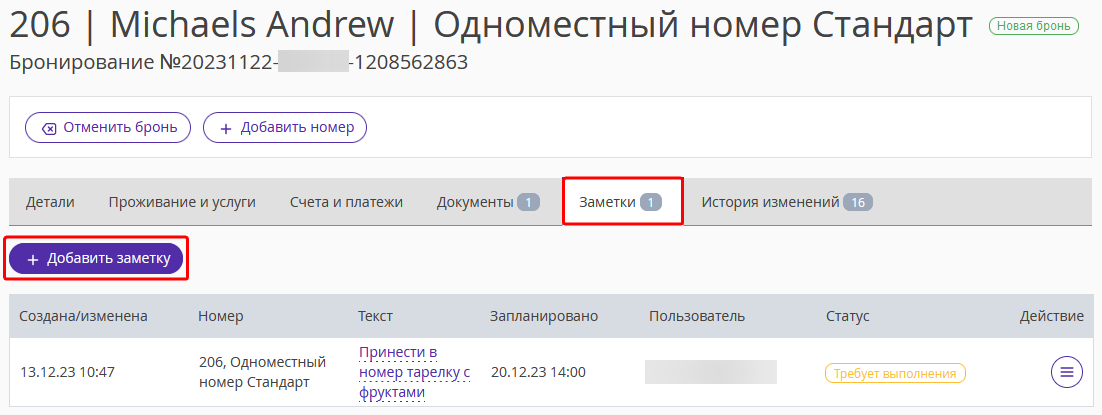The height and width of the screenshot is (415, 1102).
Task: Open the note's action menu icon
Action: point(1066,371)
